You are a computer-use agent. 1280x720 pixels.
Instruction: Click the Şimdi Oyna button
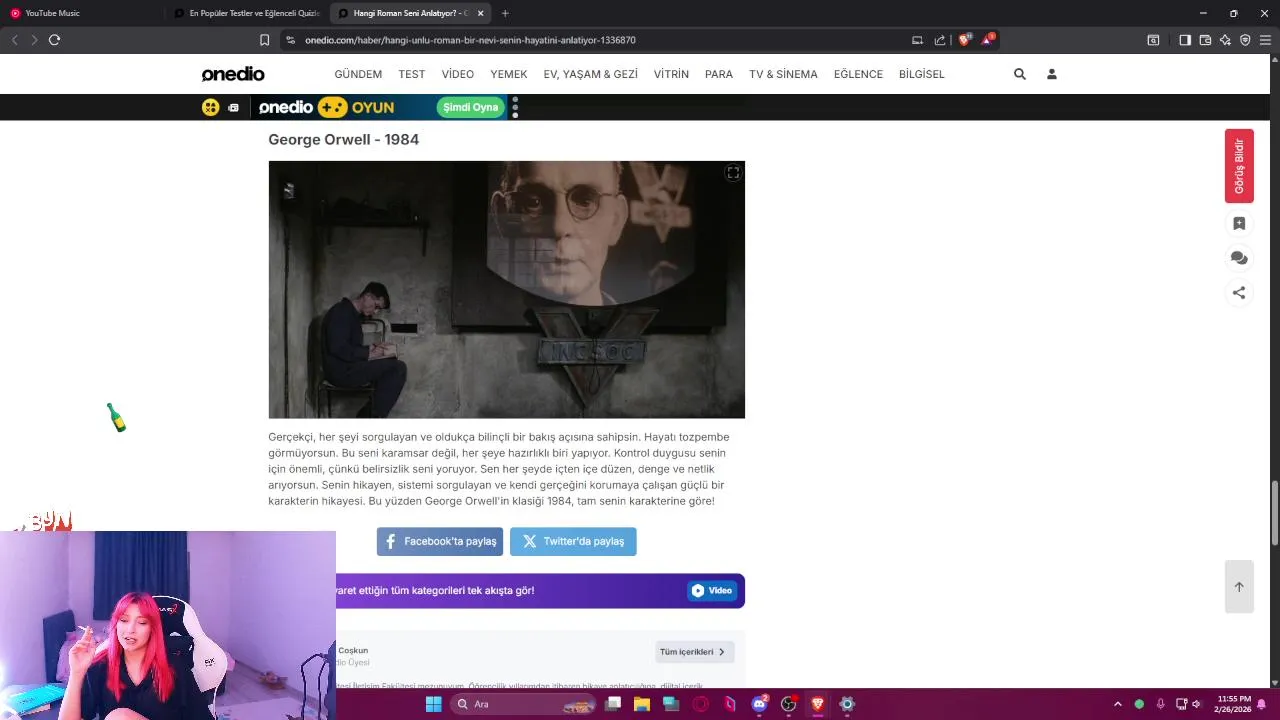pyautogui.click(x=470, y=107)
